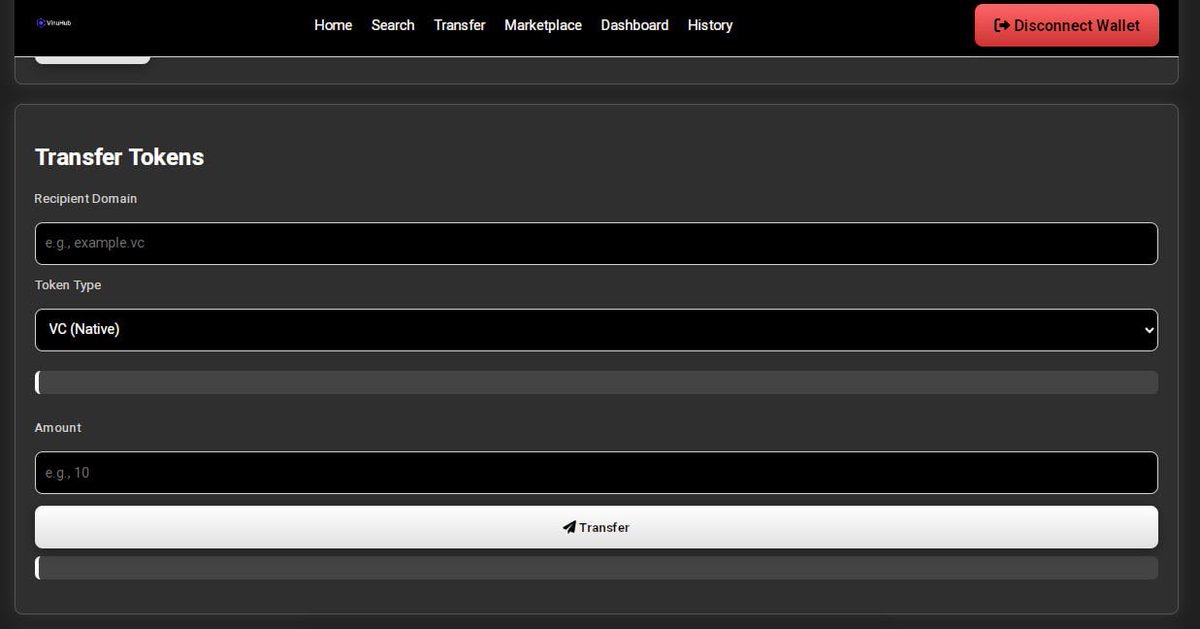
Task: Click the Token Type label
Action: point(68,285)
